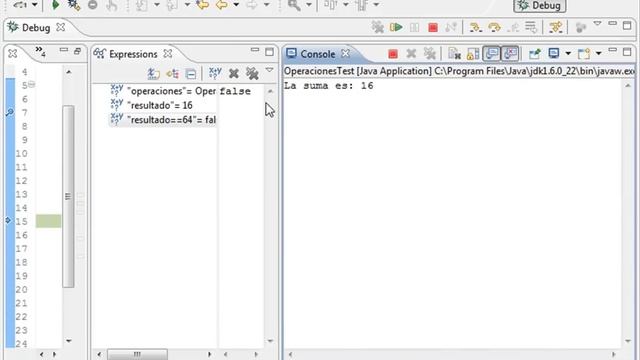The height and width of the screenshot is (360, 640).
Task: Remove all terminated launches in the Console
Action: [429, 54]
